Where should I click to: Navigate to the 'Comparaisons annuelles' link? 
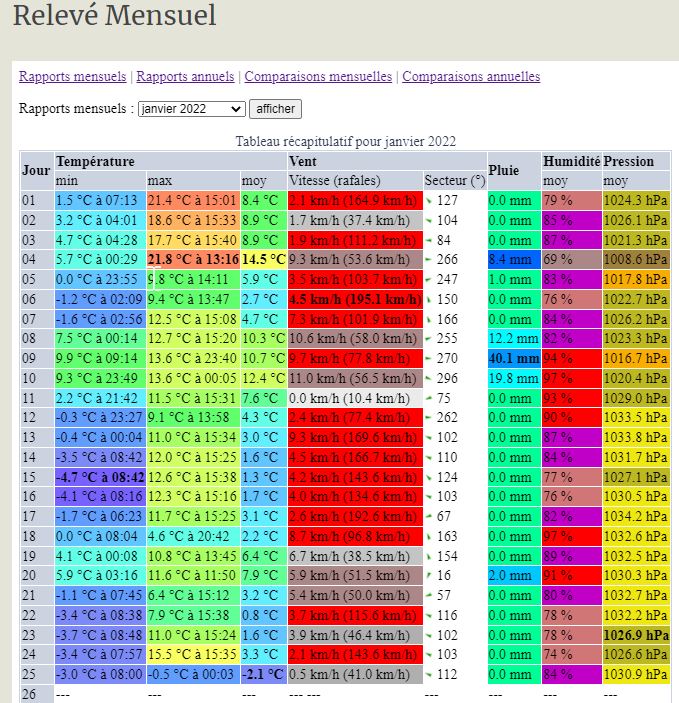click(x=471, y=77)
